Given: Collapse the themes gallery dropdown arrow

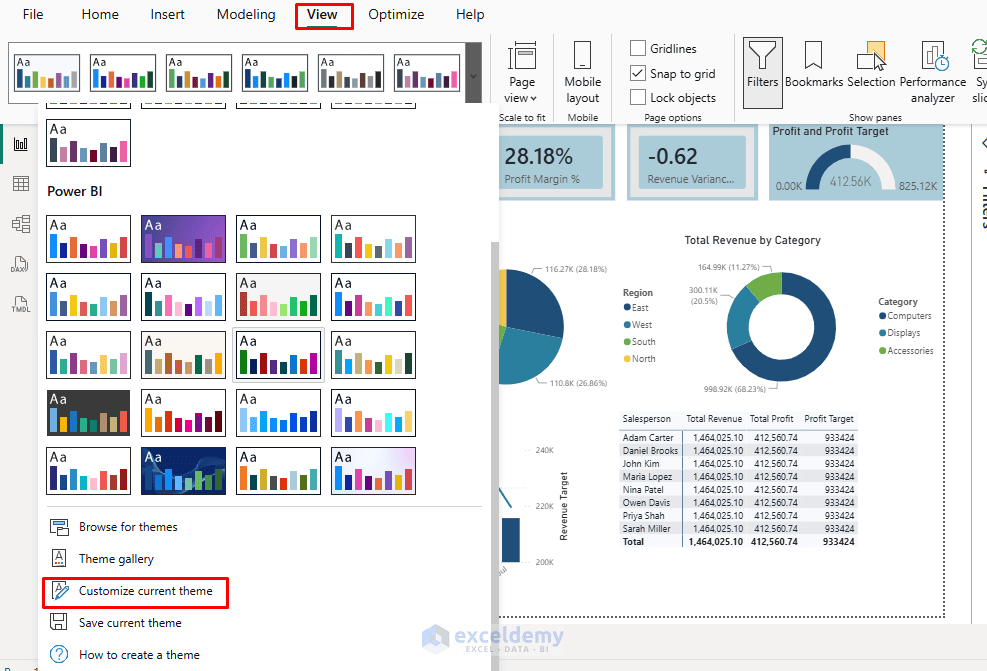Looking at the screenshot, I should 473,77.
